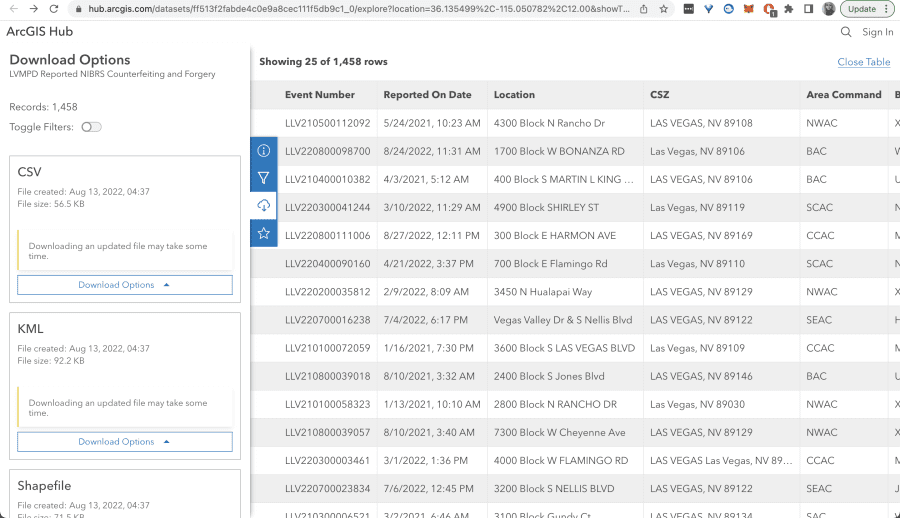Sort by Event Number column header
The height and width of the screenshot is (518, 900).
[x=320, y=95]
